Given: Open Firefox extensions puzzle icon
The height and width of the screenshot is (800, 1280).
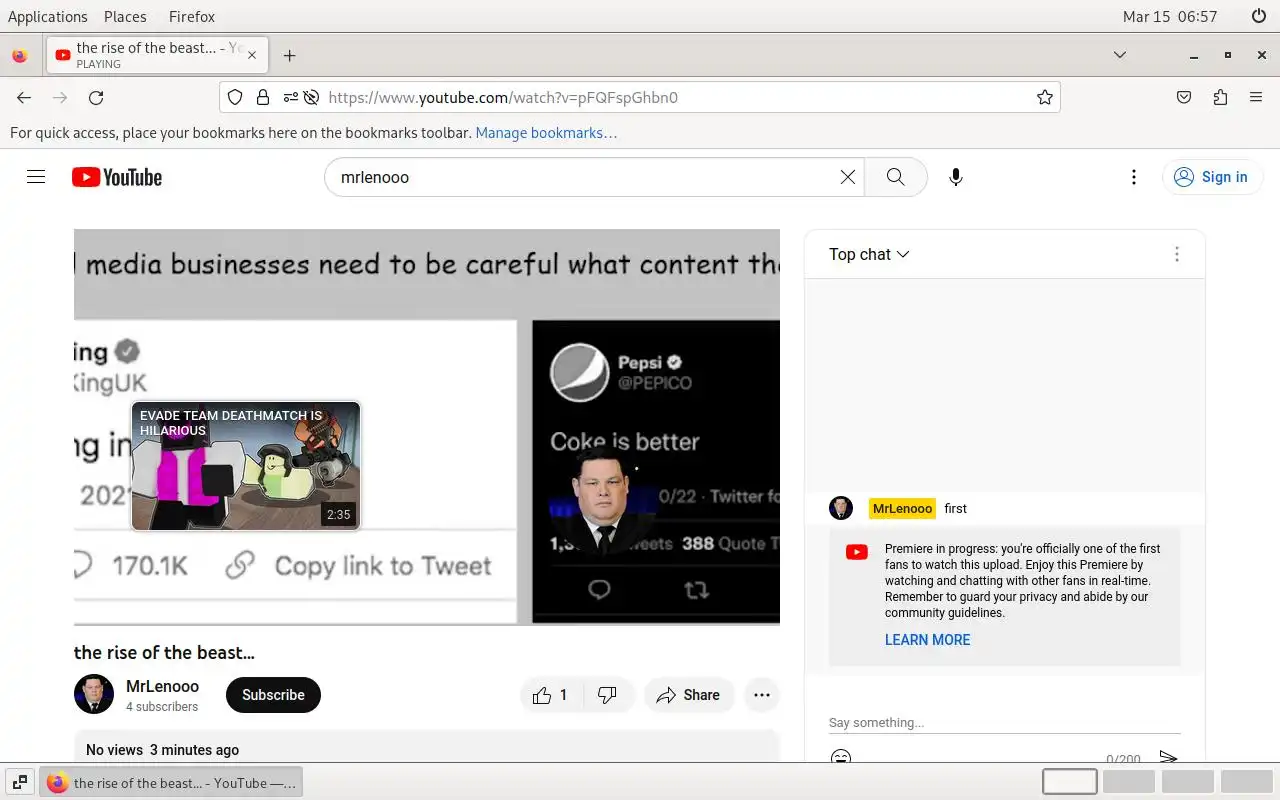Looking at the screenshot, I should coord(1220,97).
